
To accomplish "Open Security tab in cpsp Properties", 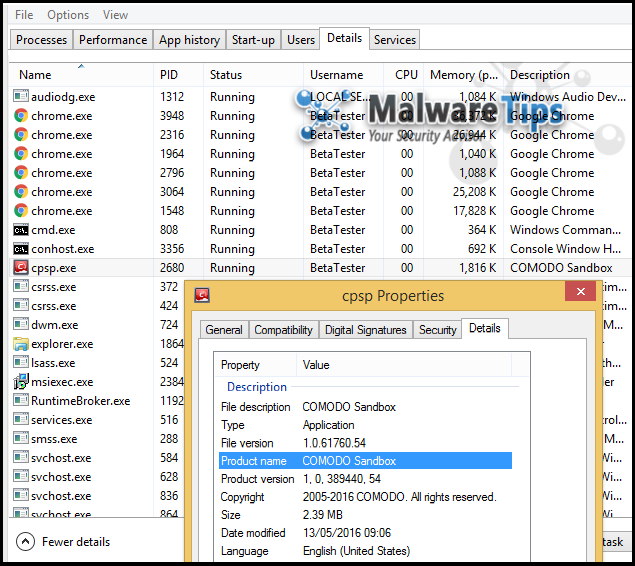I will (438, 330).
